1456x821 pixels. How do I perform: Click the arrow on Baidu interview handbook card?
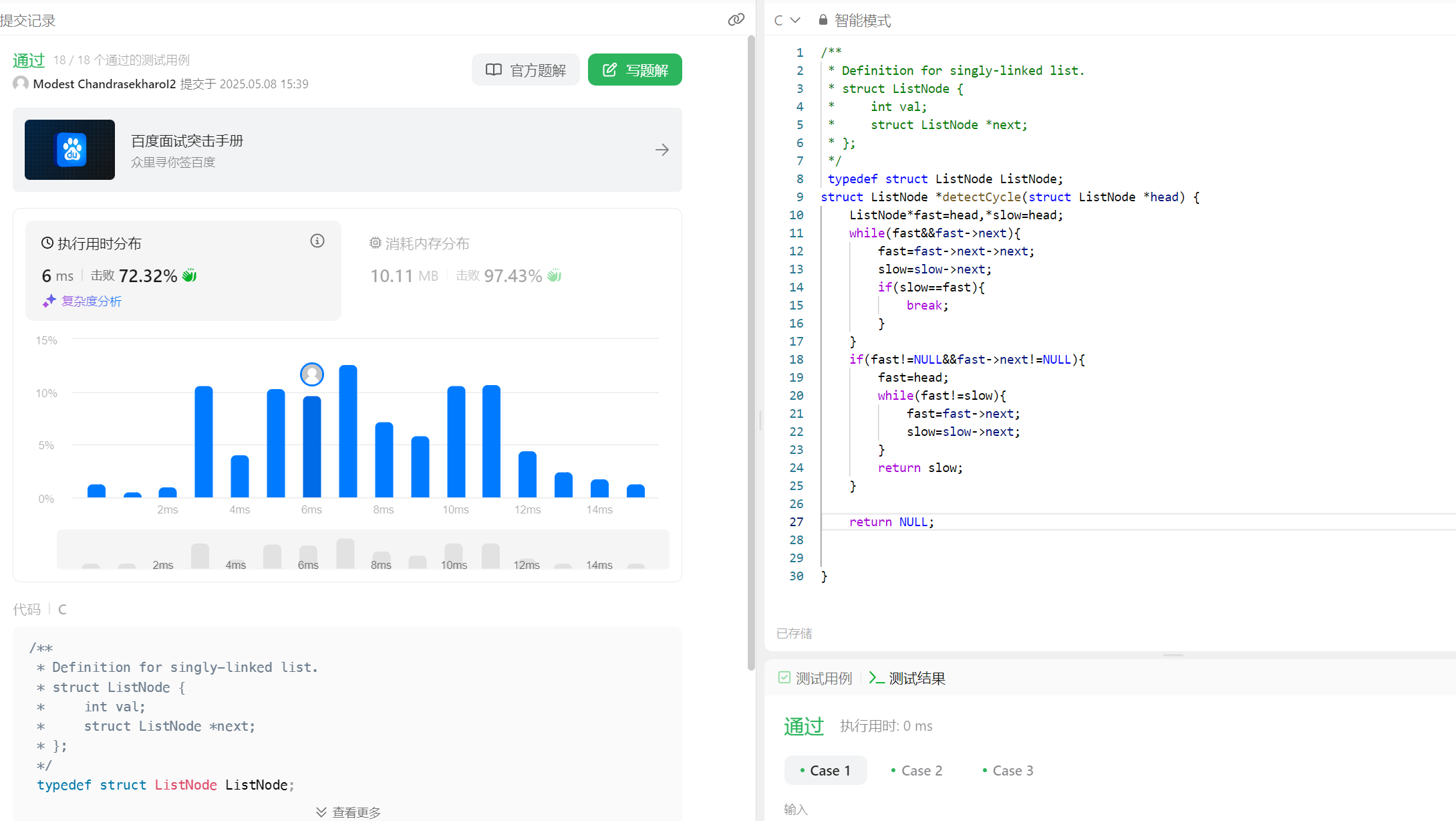pos(662,150)
